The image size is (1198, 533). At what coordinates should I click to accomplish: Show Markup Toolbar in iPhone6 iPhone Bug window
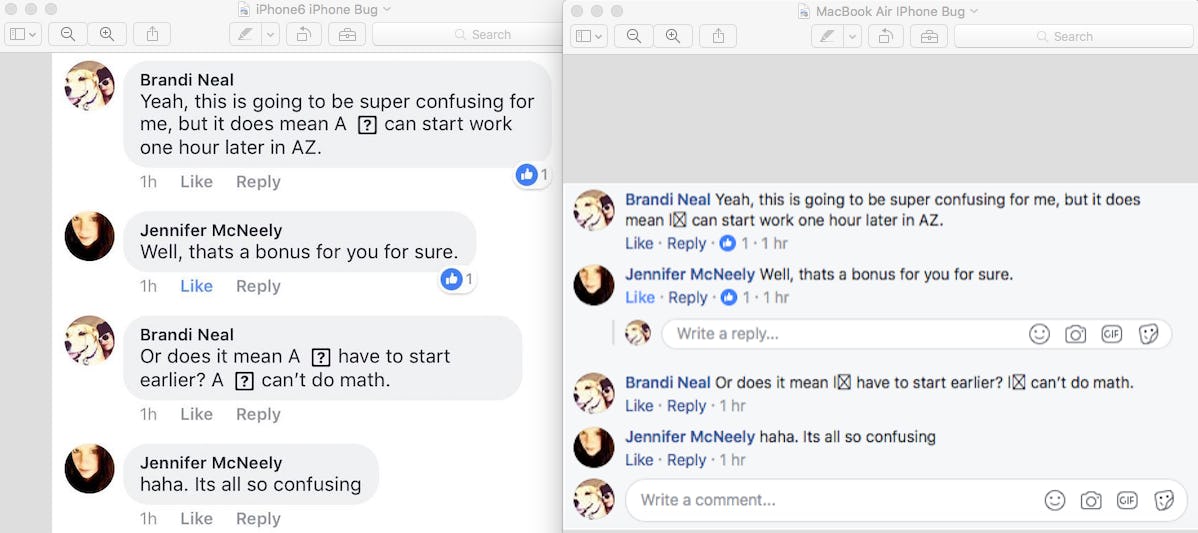(x=346, y=34)
